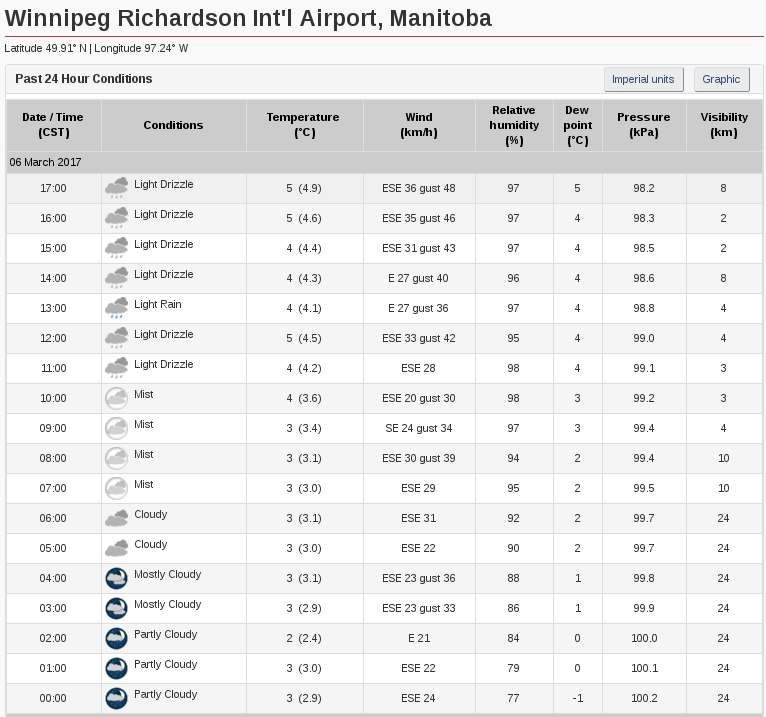This screenshot has height=717, width=766.
Task: Select the Visibility (km) column header
Action: (x=724, y=125)
